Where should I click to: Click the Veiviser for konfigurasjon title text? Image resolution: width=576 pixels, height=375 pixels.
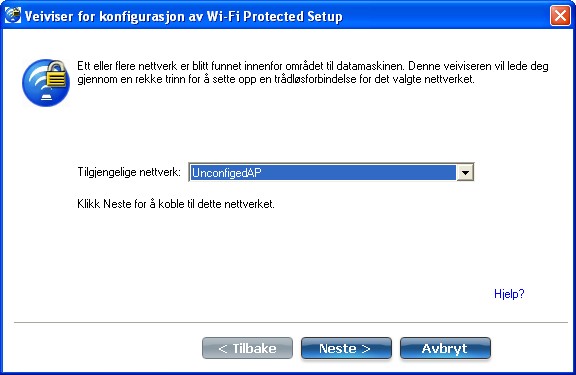click(112, 17)
